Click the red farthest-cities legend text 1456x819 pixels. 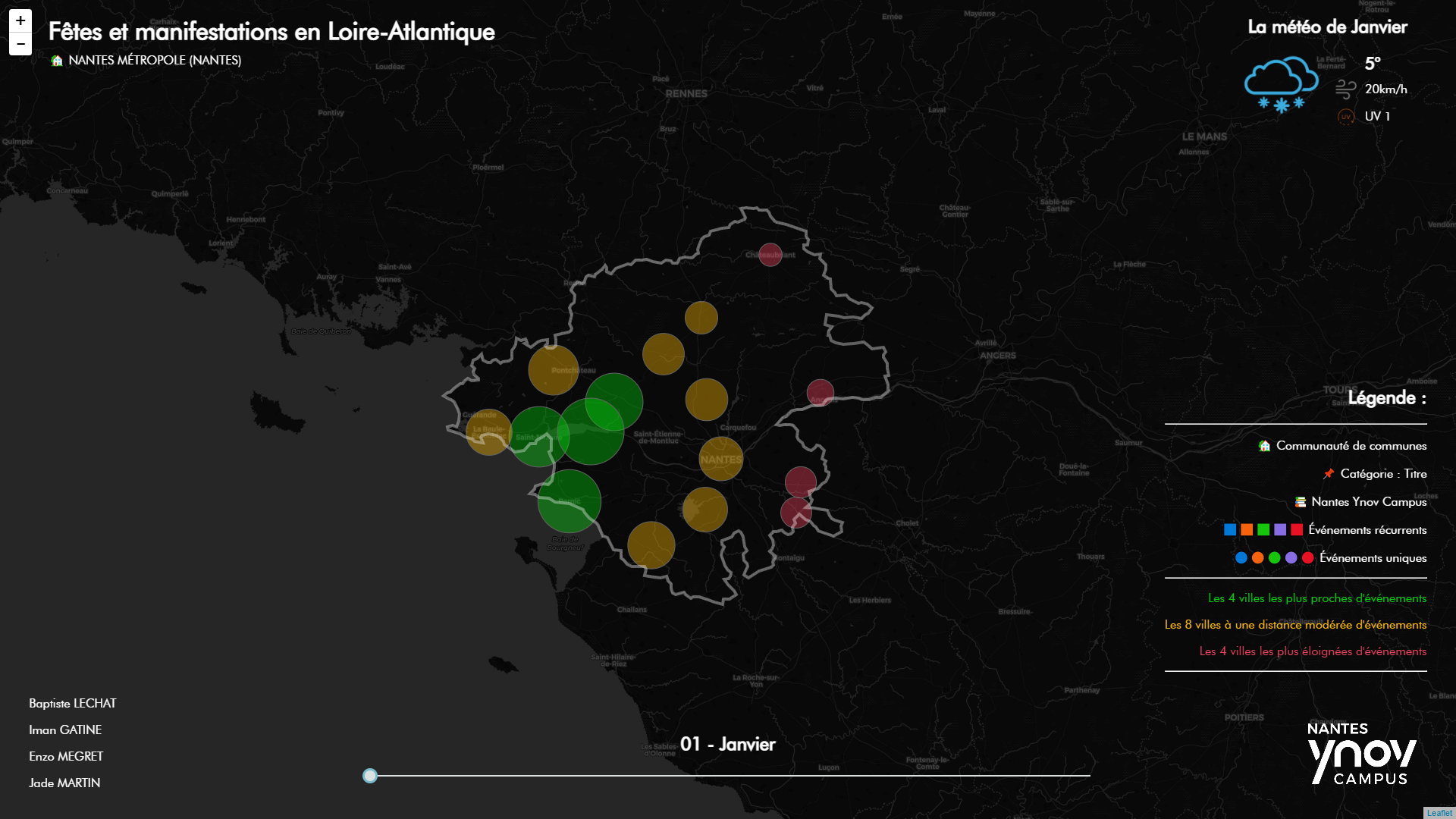click(1312, 651)
